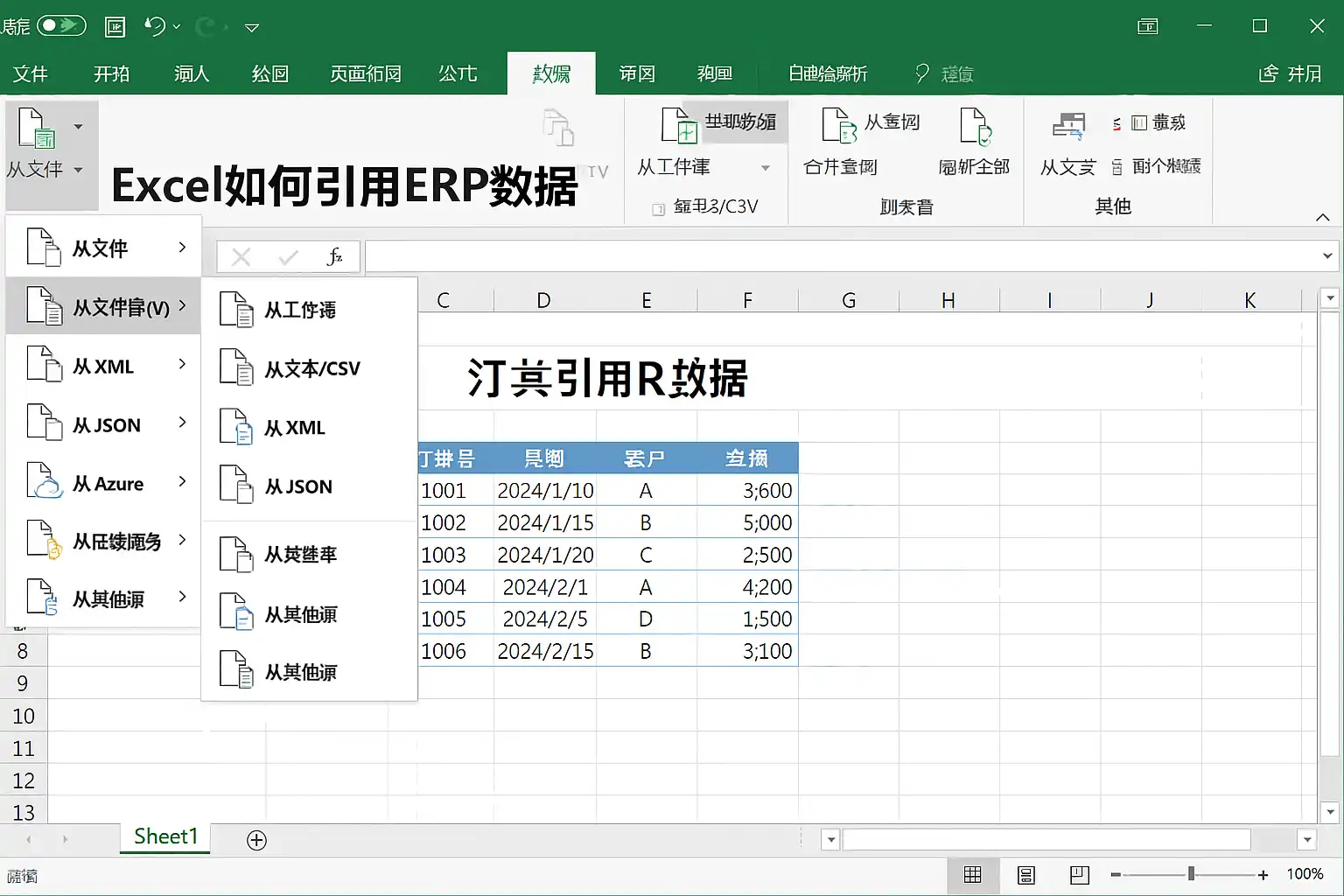Image resolution: width=1344 pixels, height=896 pixels.
Task: Collapse the ribbon using the chevron
Action: (1322, 217)
